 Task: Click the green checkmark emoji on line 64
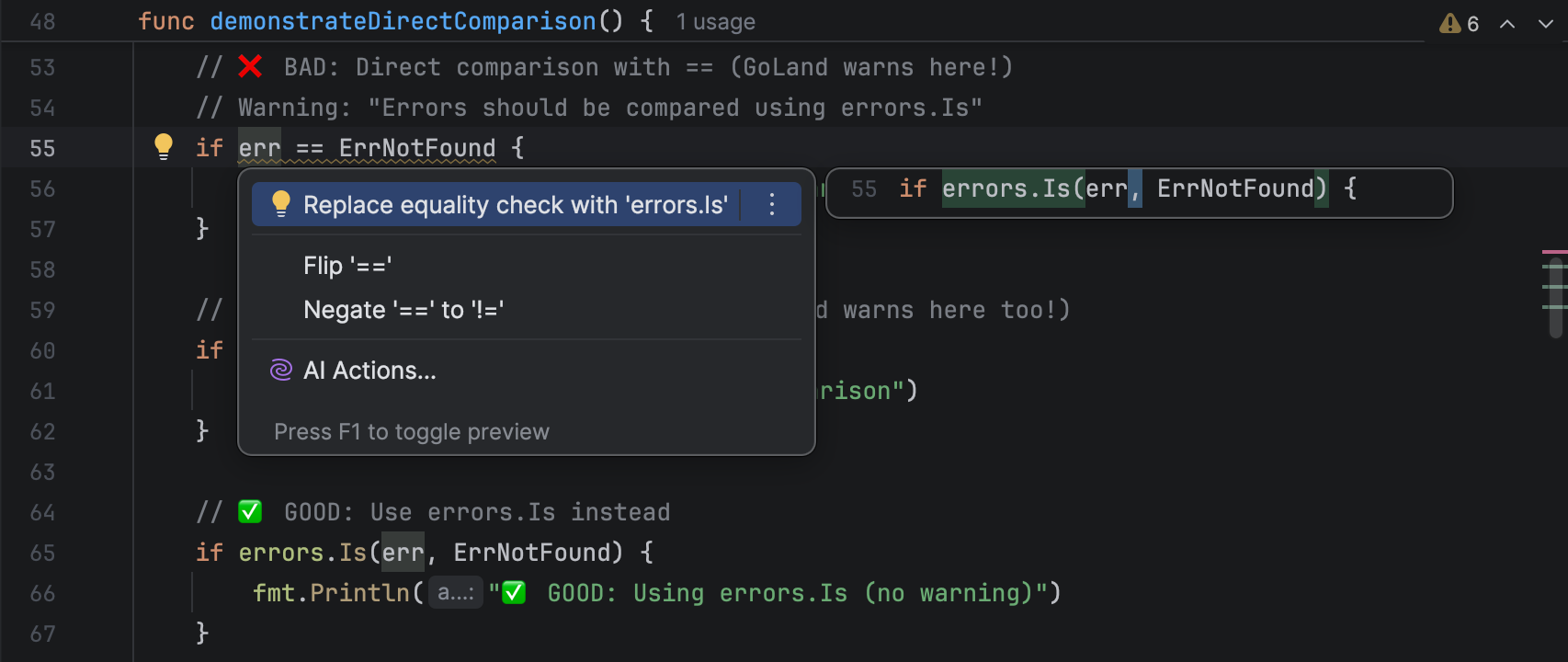pos(250,511)
